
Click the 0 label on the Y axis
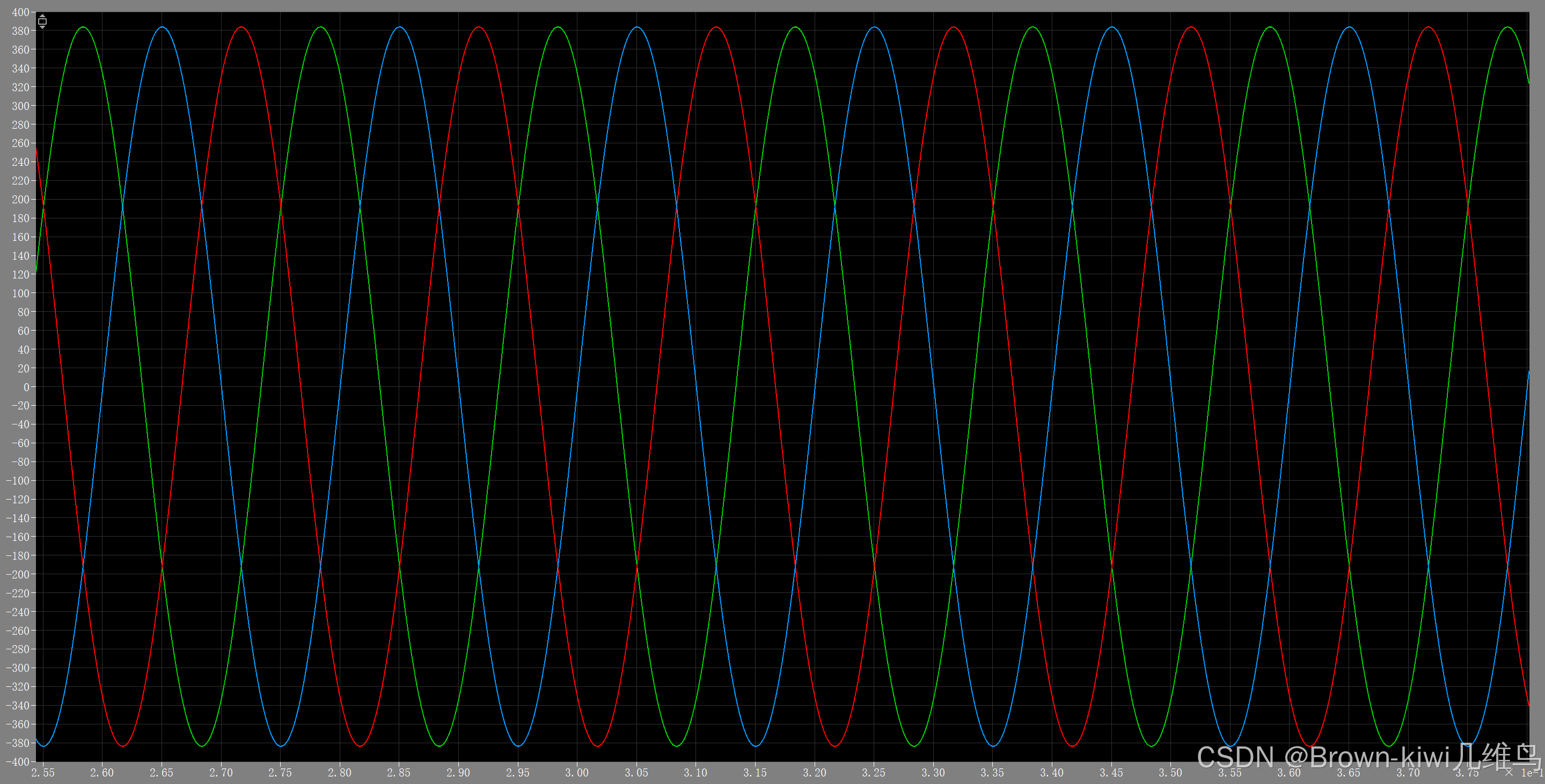tap(26, 387)
